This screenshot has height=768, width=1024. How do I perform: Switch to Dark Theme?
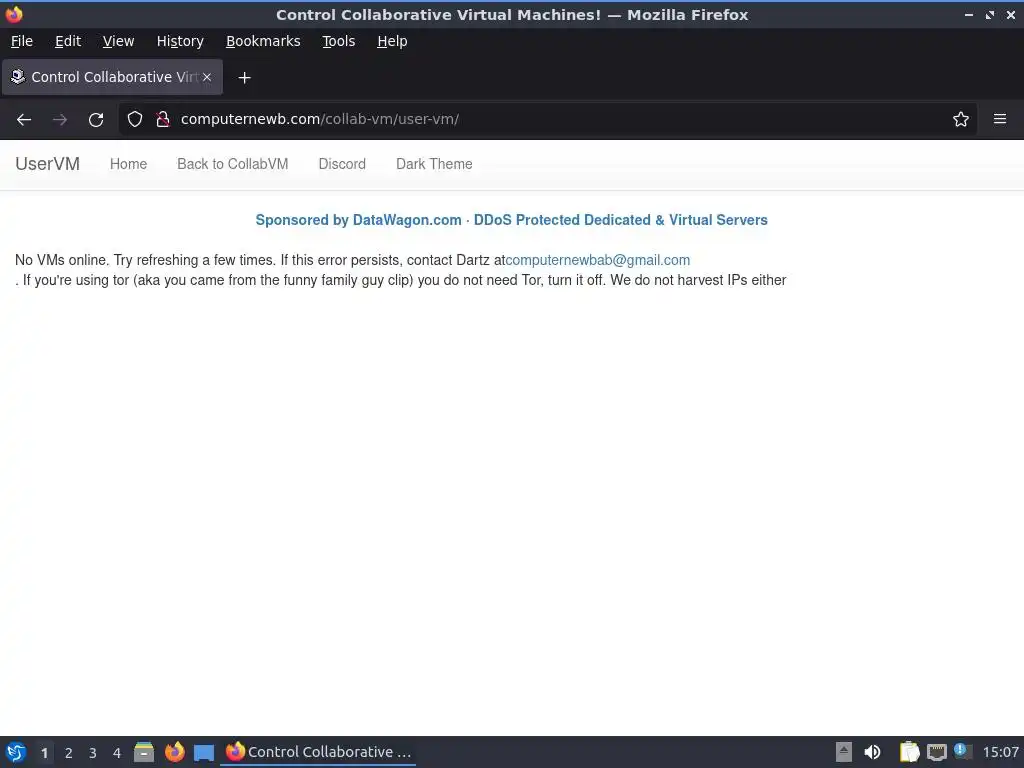pyautogui.click(x=434, y=164)
